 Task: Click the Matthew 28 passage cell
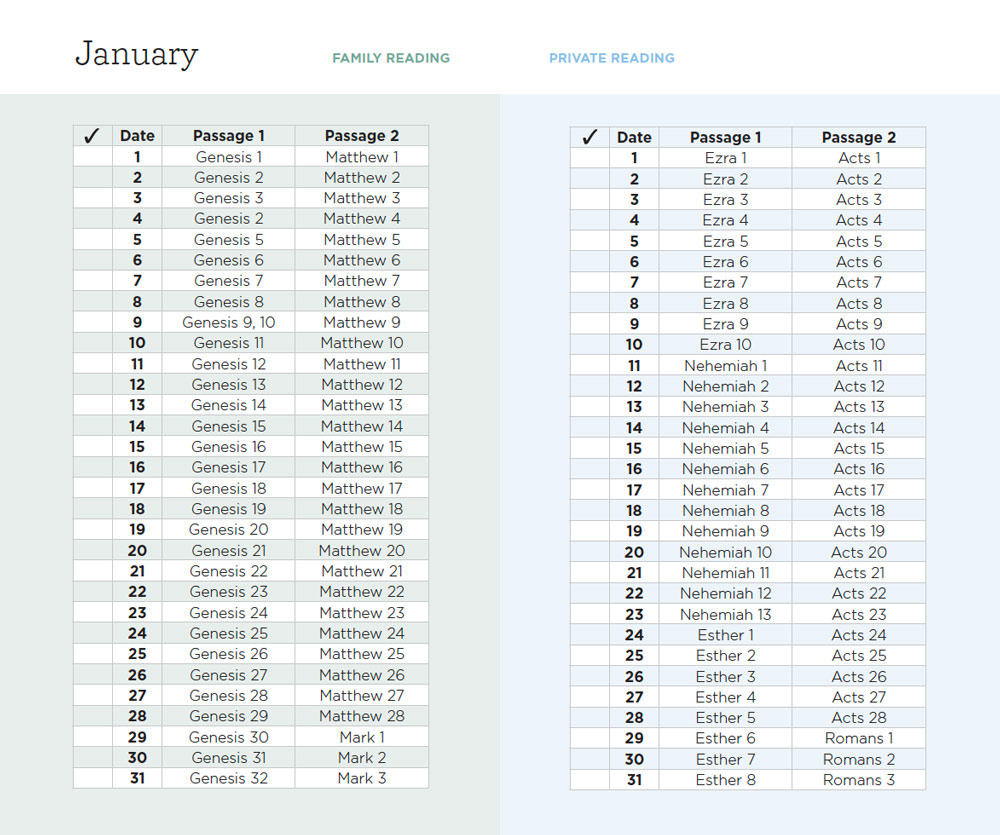click(x=361, y=716)
